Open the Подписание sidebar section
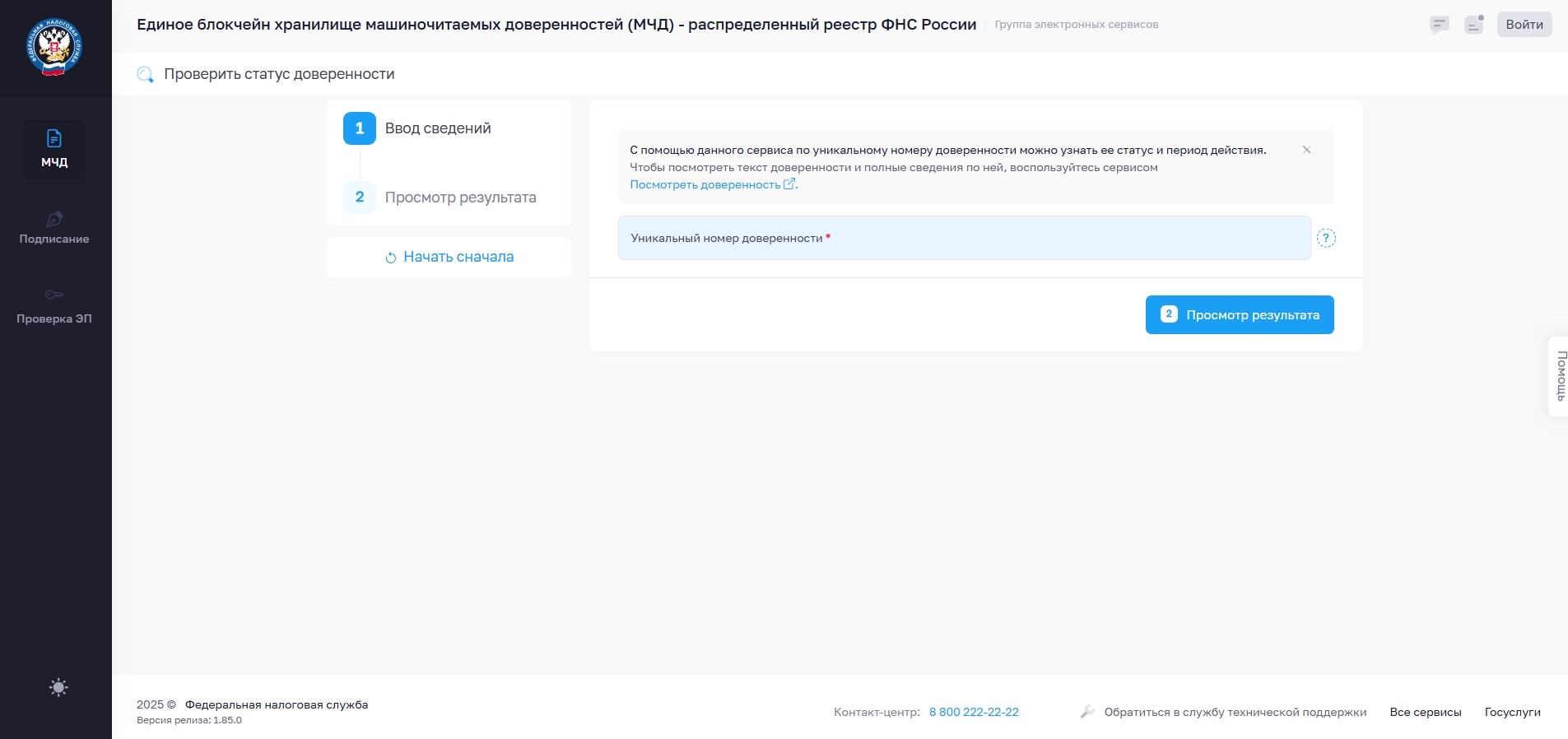This screenshot has width=1568, height=739. [x=54, y=228]
